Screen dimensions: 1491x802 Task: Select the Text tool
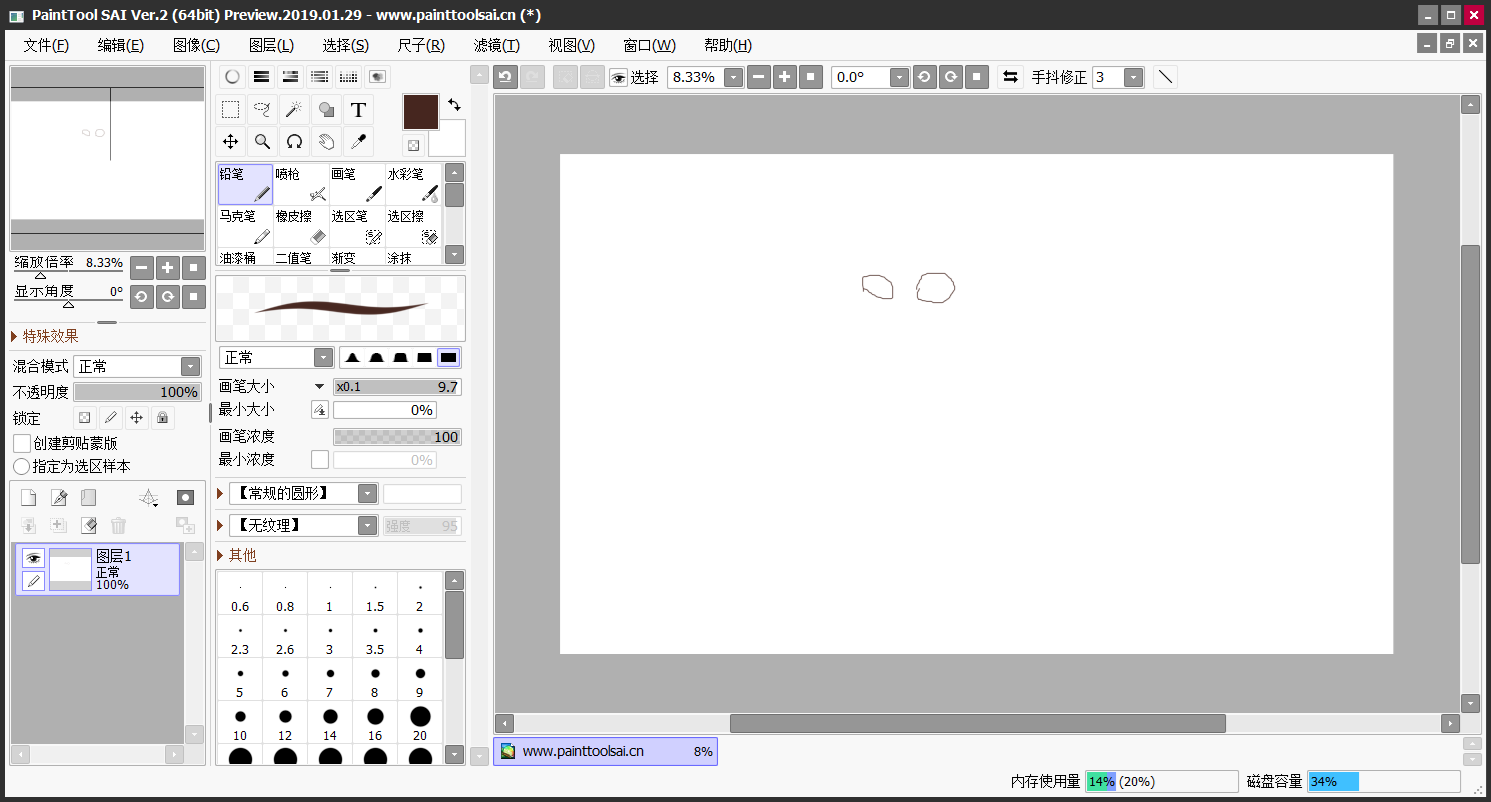pos(358,110)
